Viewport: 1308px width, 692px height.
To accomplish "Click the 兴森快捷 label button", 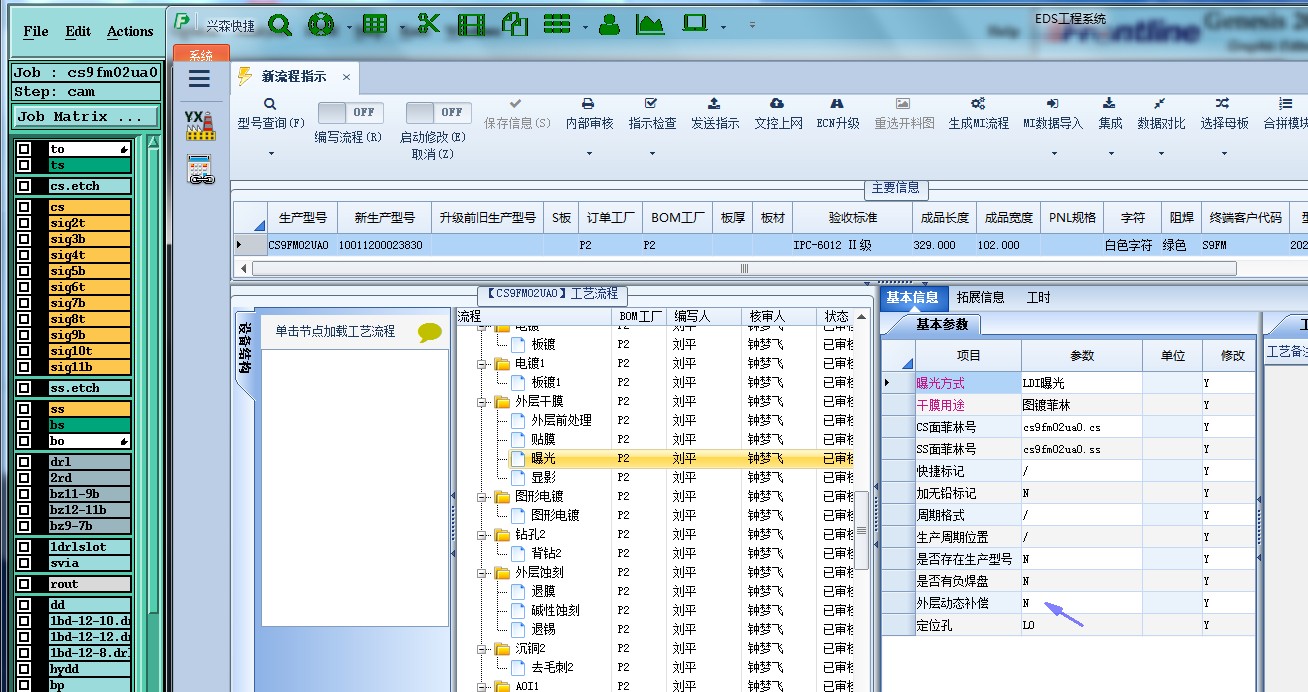I will click(x=230, y=25).
